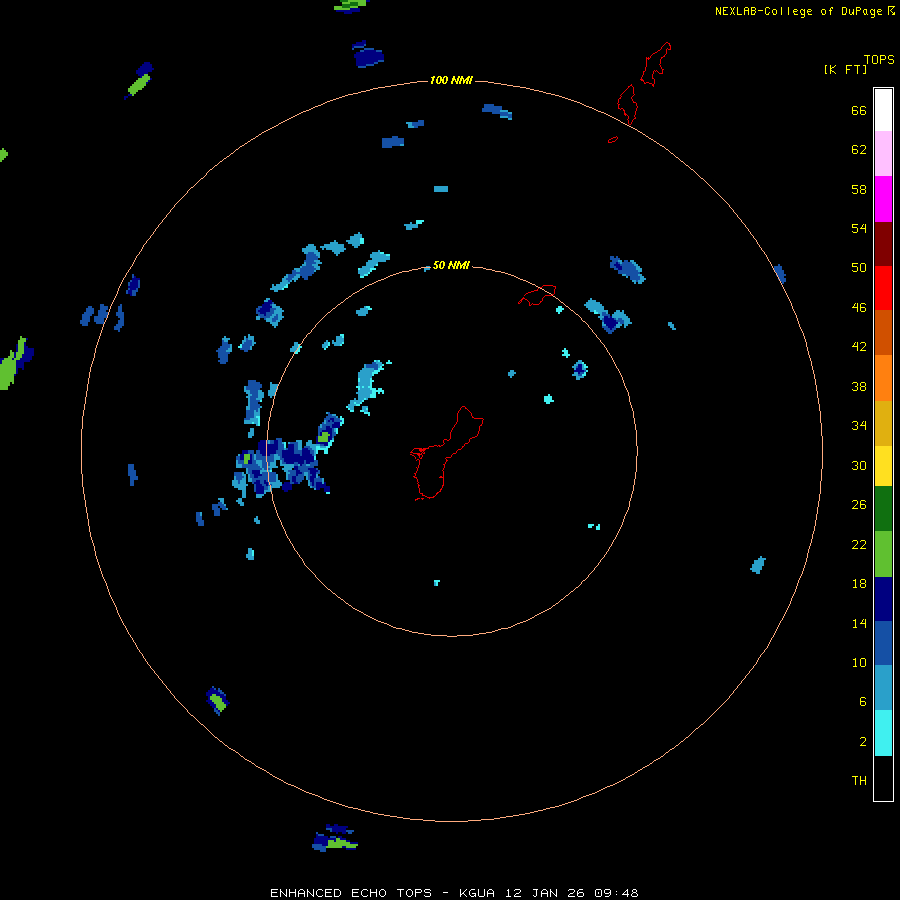The image size is (900, 900).
Task: Pick the light pink legend swatch
Action: (883, 153)
